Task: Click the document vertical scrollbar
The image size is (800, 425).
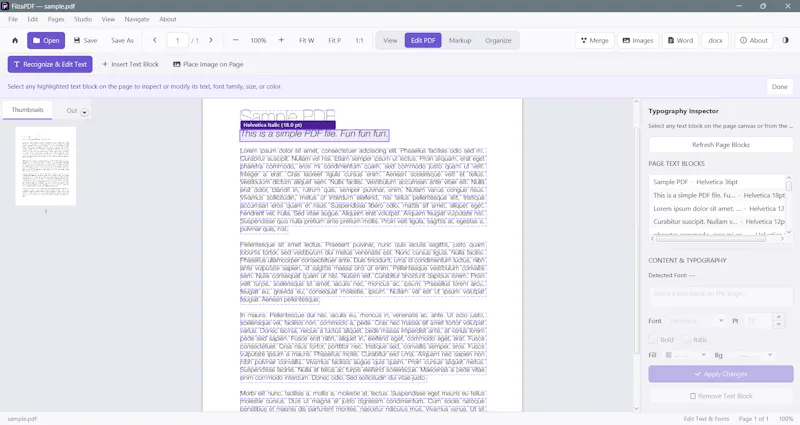Action: (636, 240)
